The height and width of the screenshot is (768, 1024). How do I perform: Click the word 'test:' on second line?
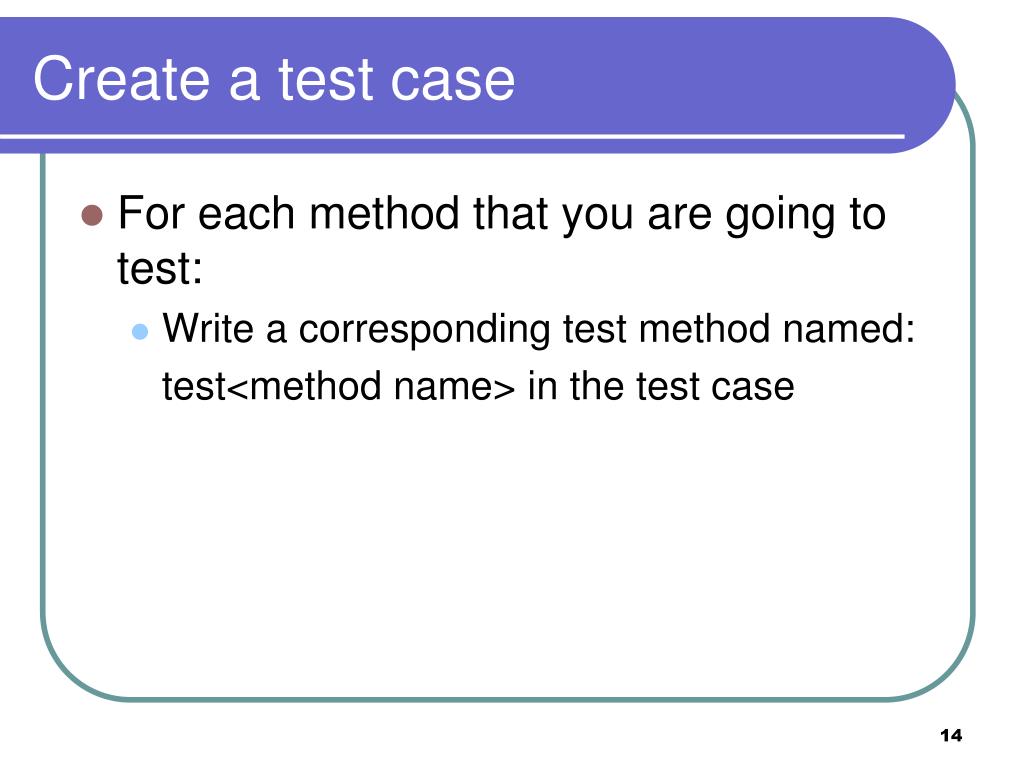click(160, 268)
